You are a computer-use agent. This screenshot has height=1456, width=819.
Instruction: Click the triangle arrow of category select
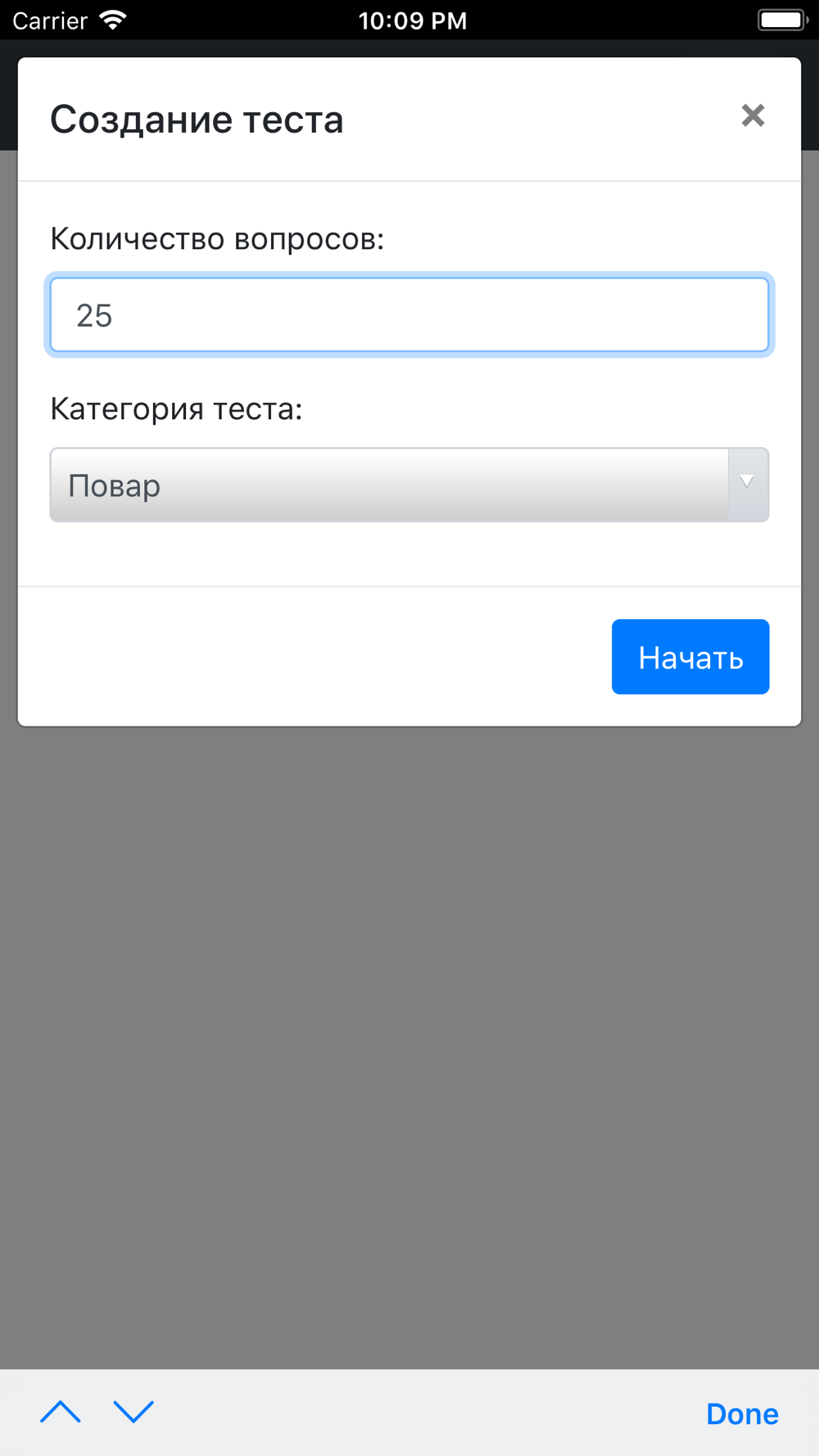click(x=747, y=483)
